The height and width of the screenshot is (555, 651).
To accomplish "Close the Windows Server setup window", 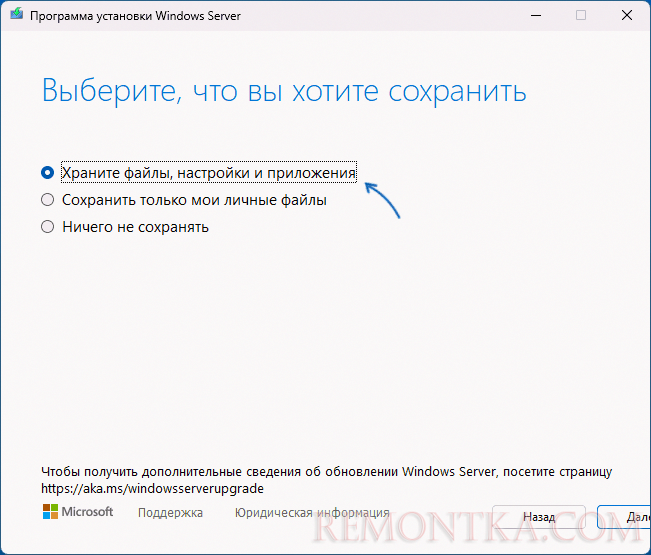I will [627, 16].
